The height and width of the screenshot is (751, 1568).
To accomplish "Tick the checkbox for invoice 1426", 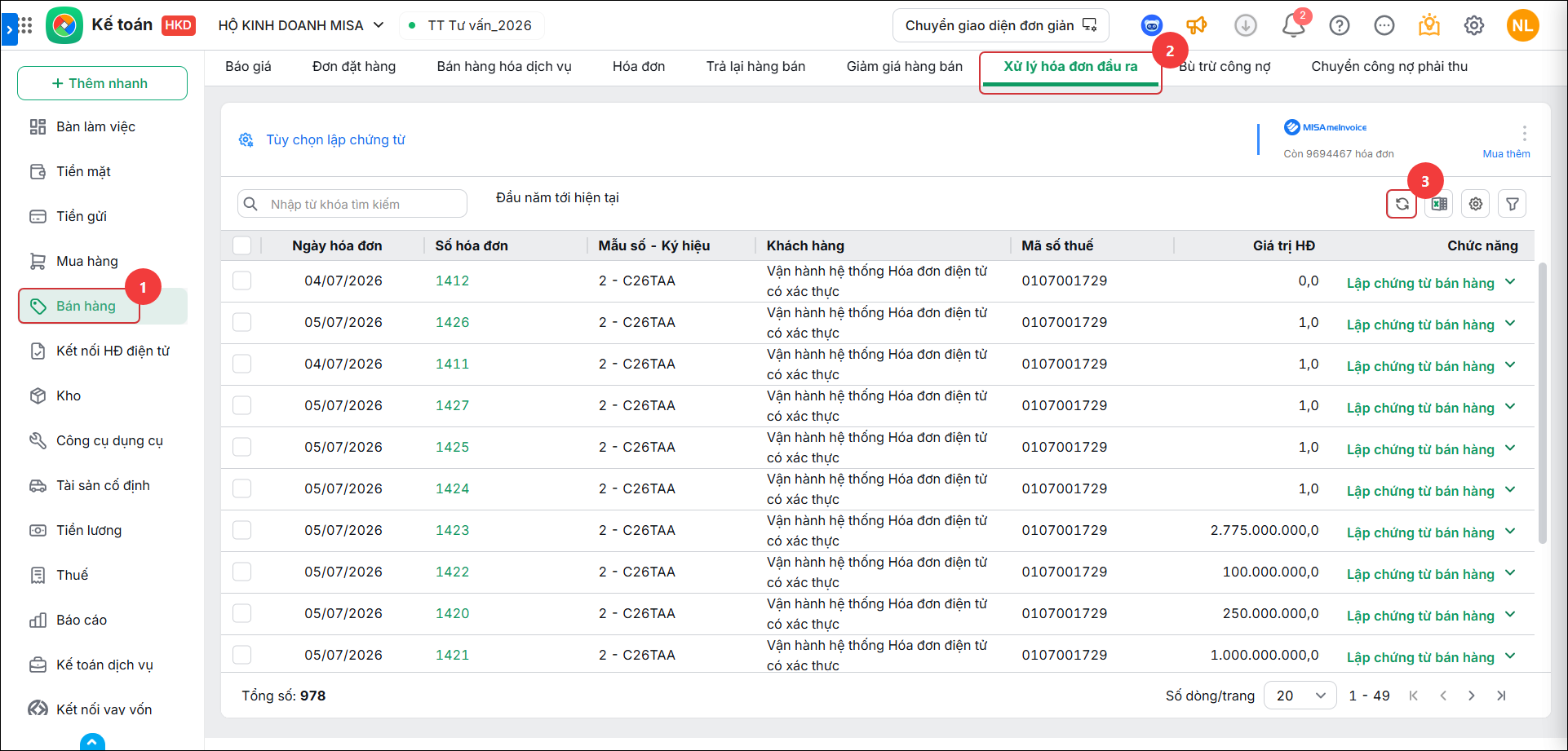I will pyautogui.click(x=241, y=322).
